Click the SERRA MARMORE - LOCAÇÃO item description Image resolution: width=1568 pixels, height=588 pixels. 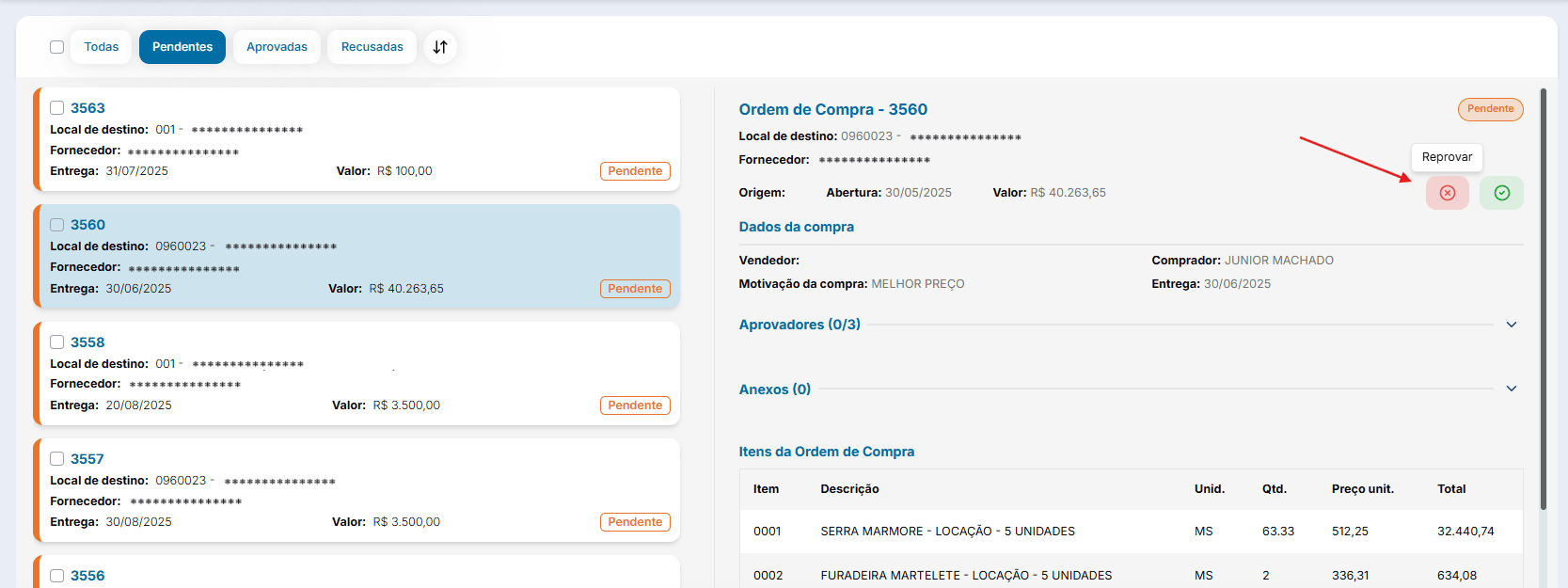point(948,532)
